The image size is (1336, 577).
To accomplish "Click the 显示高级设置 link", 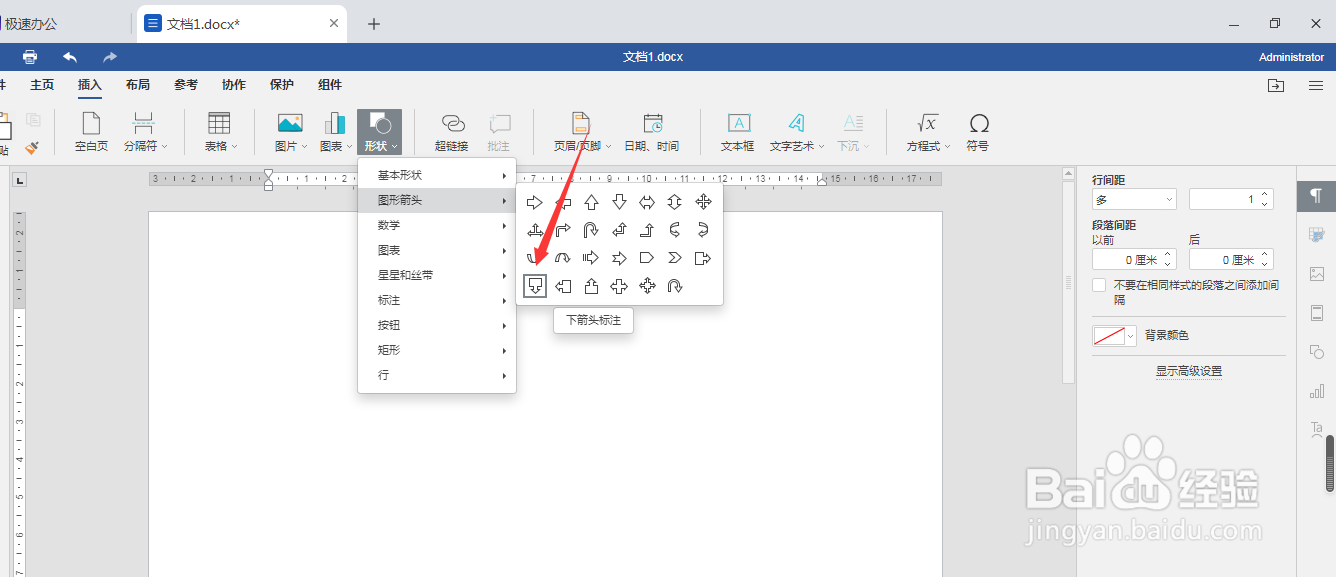I will point(1188,370).
